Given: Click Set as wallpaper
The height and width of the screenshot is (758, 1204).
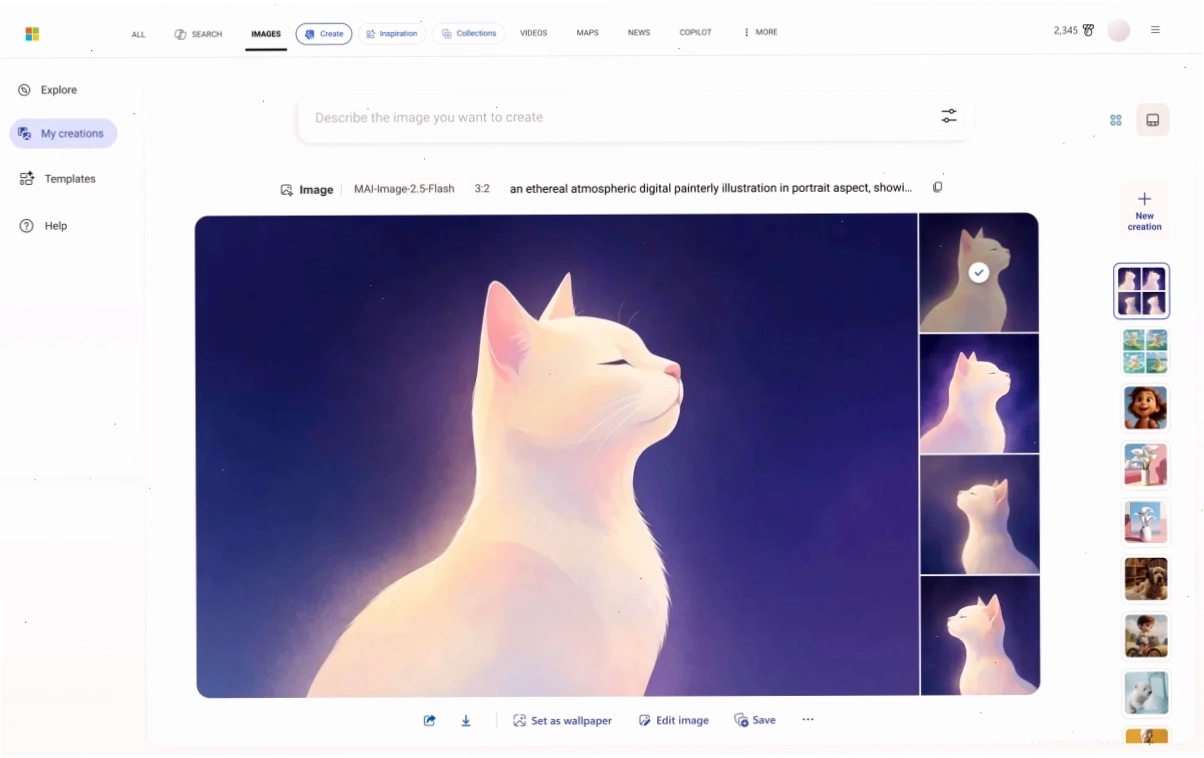Looking at the screenshot, I should click(562, 721).
